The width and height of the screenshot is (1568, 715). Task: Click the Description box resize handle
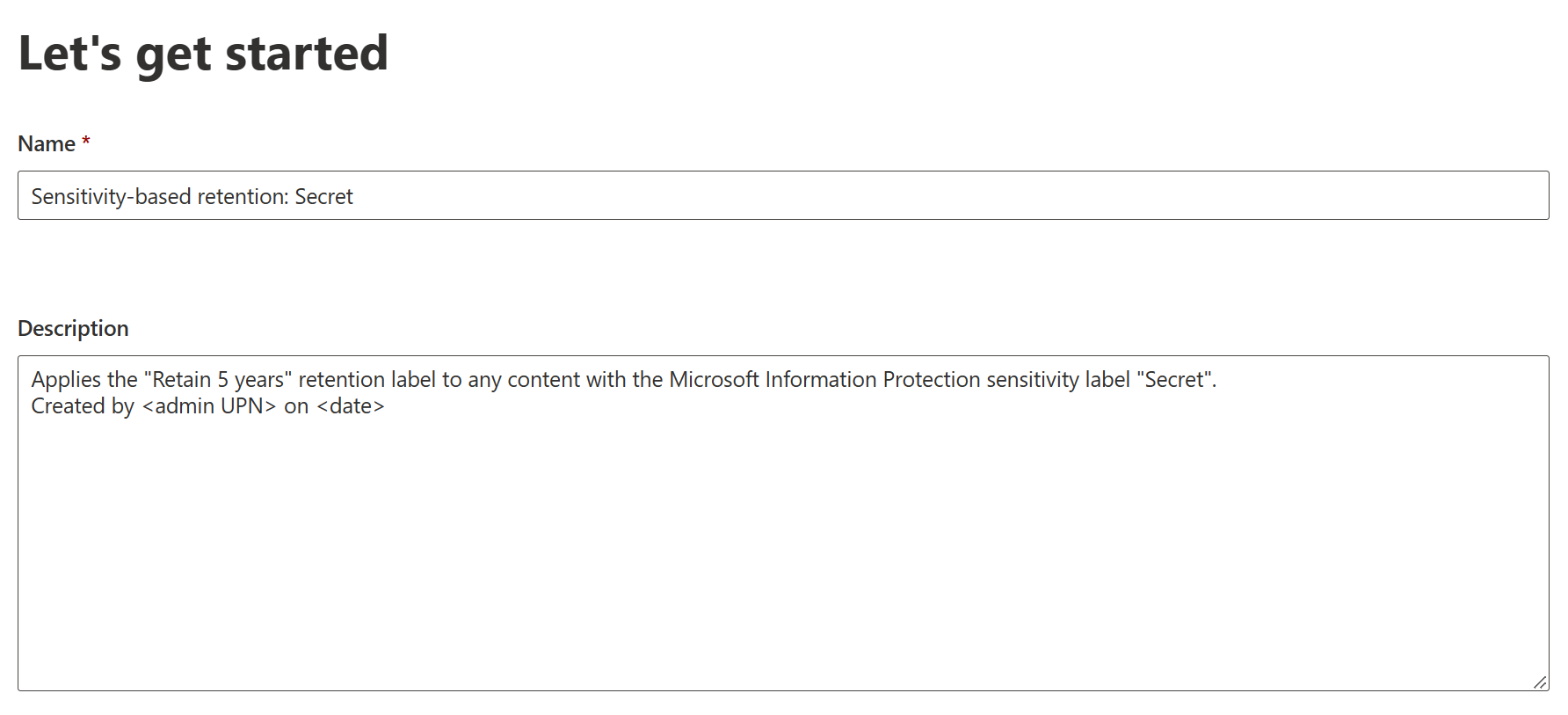[1540, 682]
